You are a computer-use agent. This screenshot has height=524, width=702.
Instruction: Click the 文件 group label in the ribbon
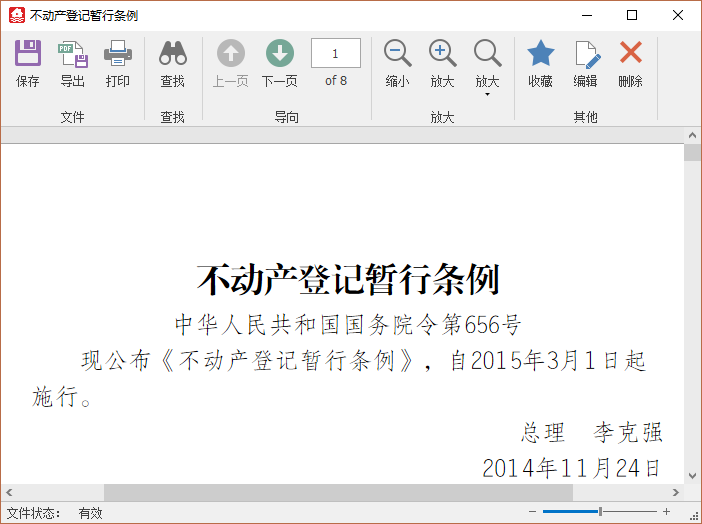tap(73, 117)
